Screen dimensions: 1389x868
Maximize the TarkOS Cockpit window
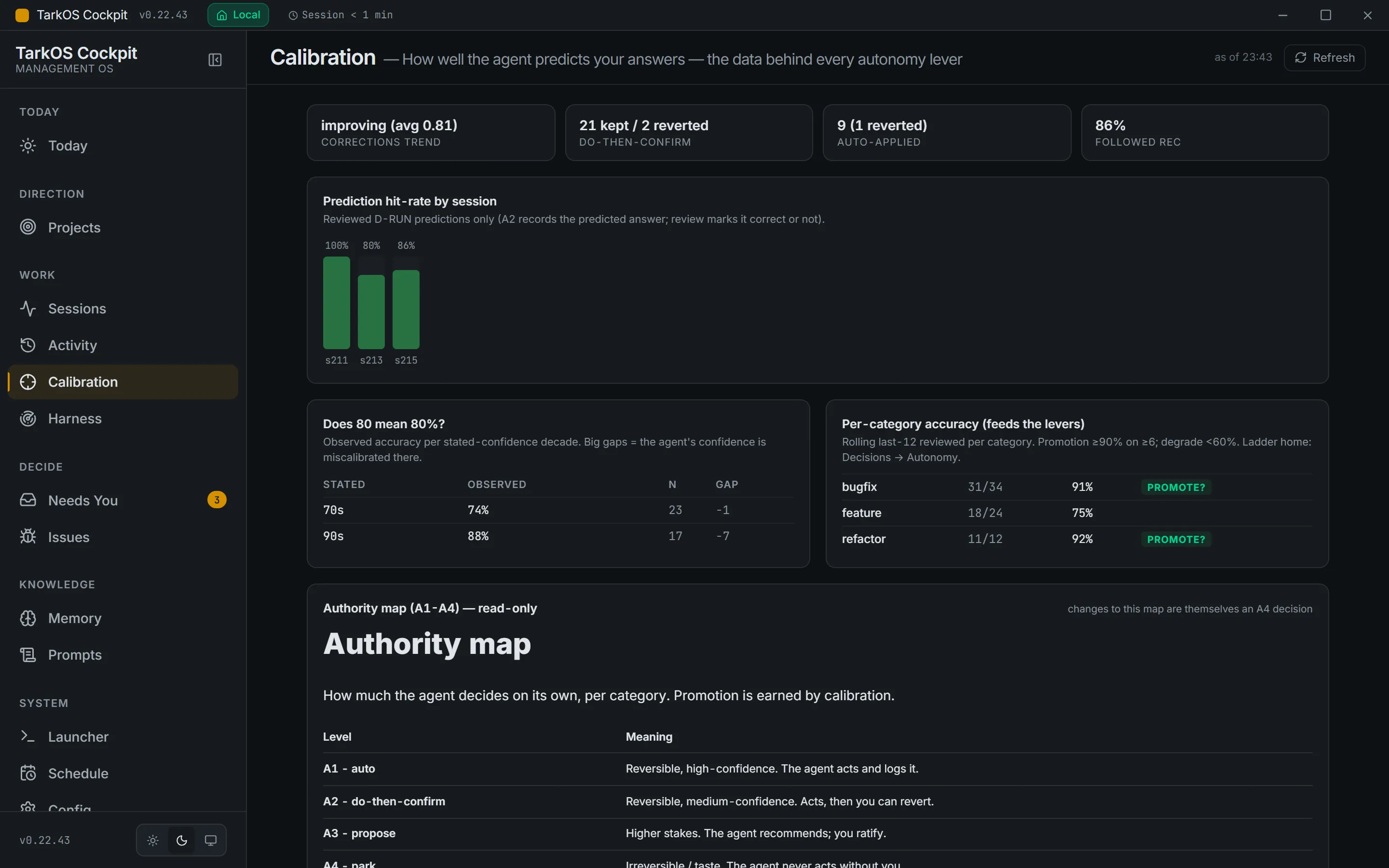click(1325, 15)
